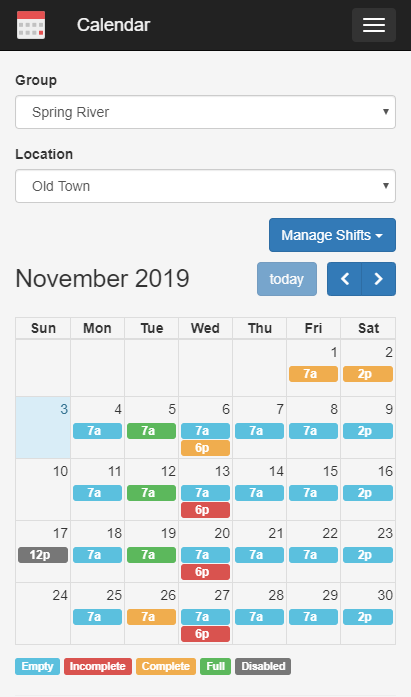The image size is (411, 697).
Task: Select the highlighted day cell November 3
Action: [x=43, y=428]
